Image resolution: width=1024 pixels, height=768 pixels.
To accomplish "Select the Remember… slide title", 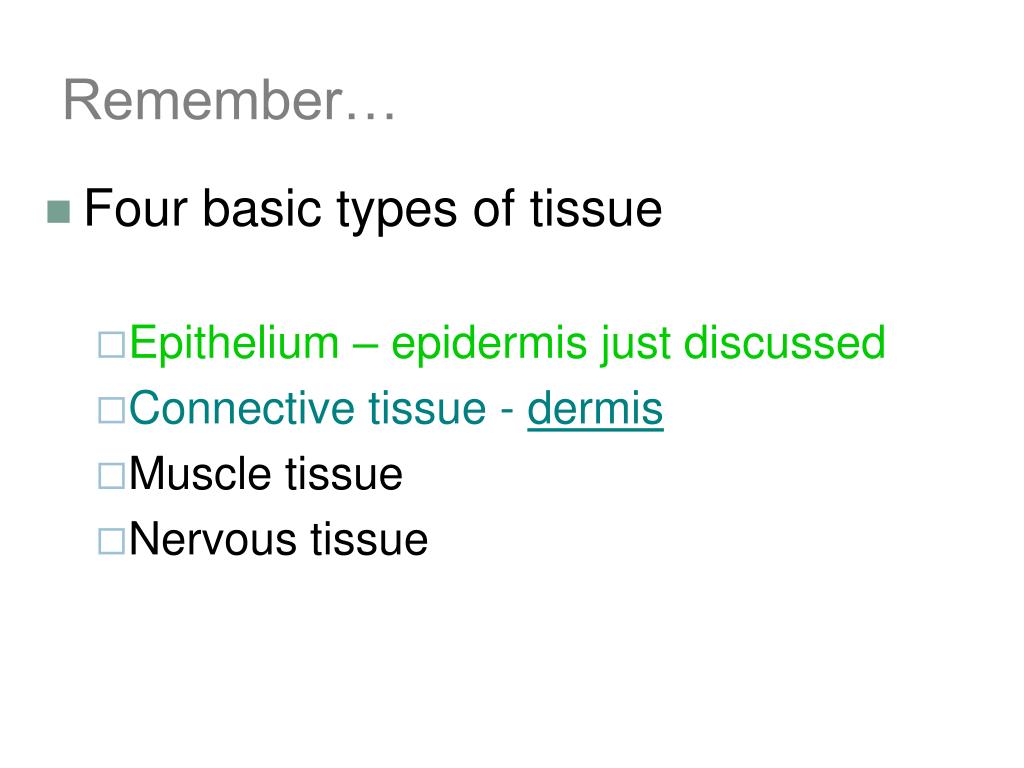I will [x=229, y=100].
